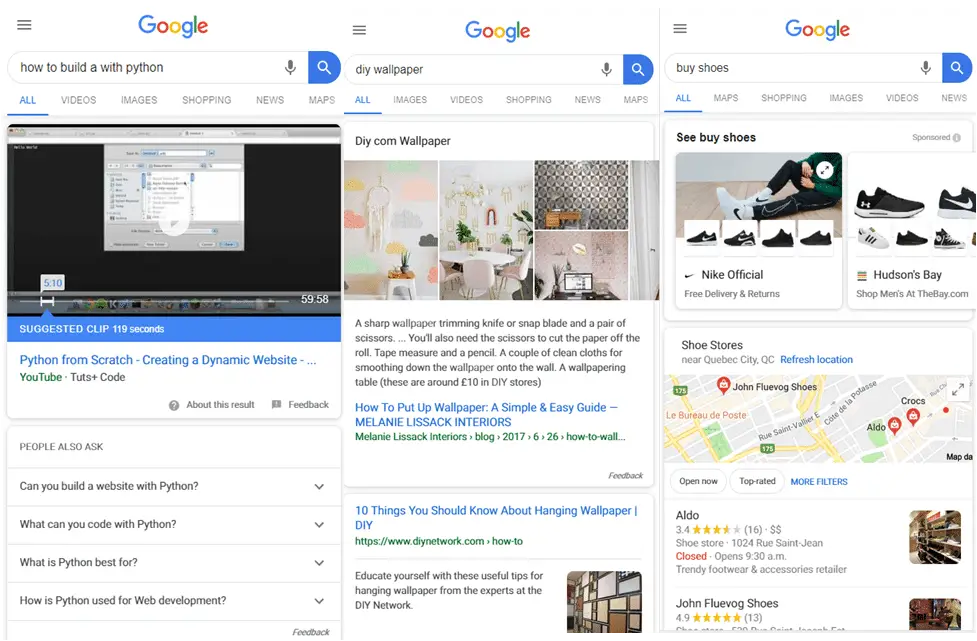Click the 5:10 suggested clip marker

52,283
